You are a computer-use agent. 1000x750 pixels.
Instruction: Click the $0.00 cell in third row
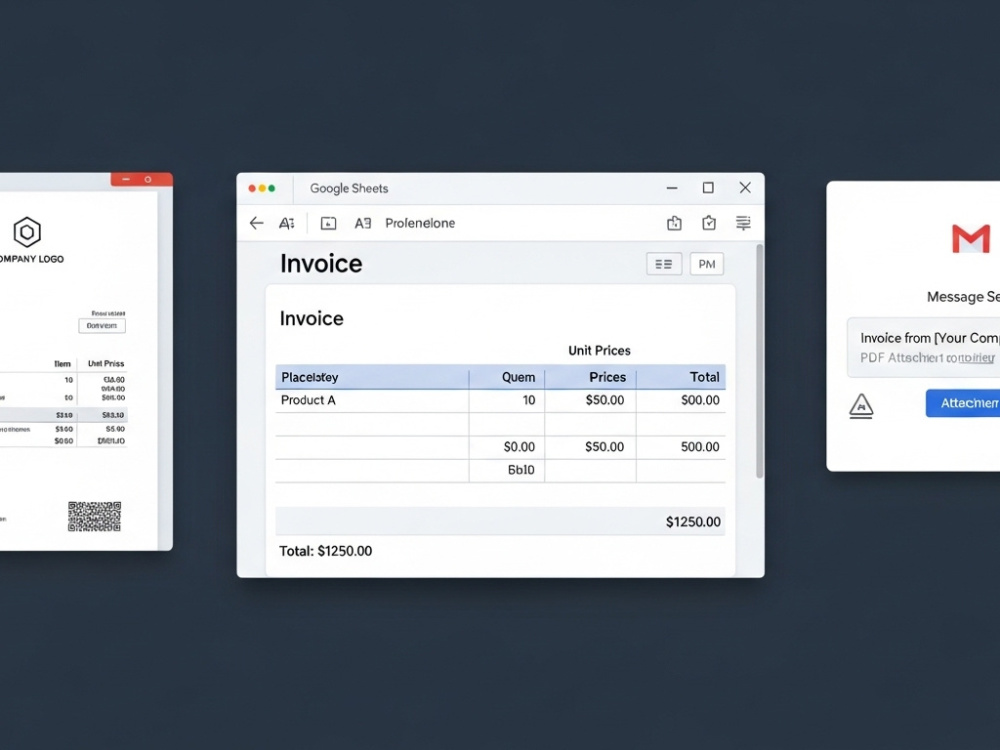pos(507,447)
